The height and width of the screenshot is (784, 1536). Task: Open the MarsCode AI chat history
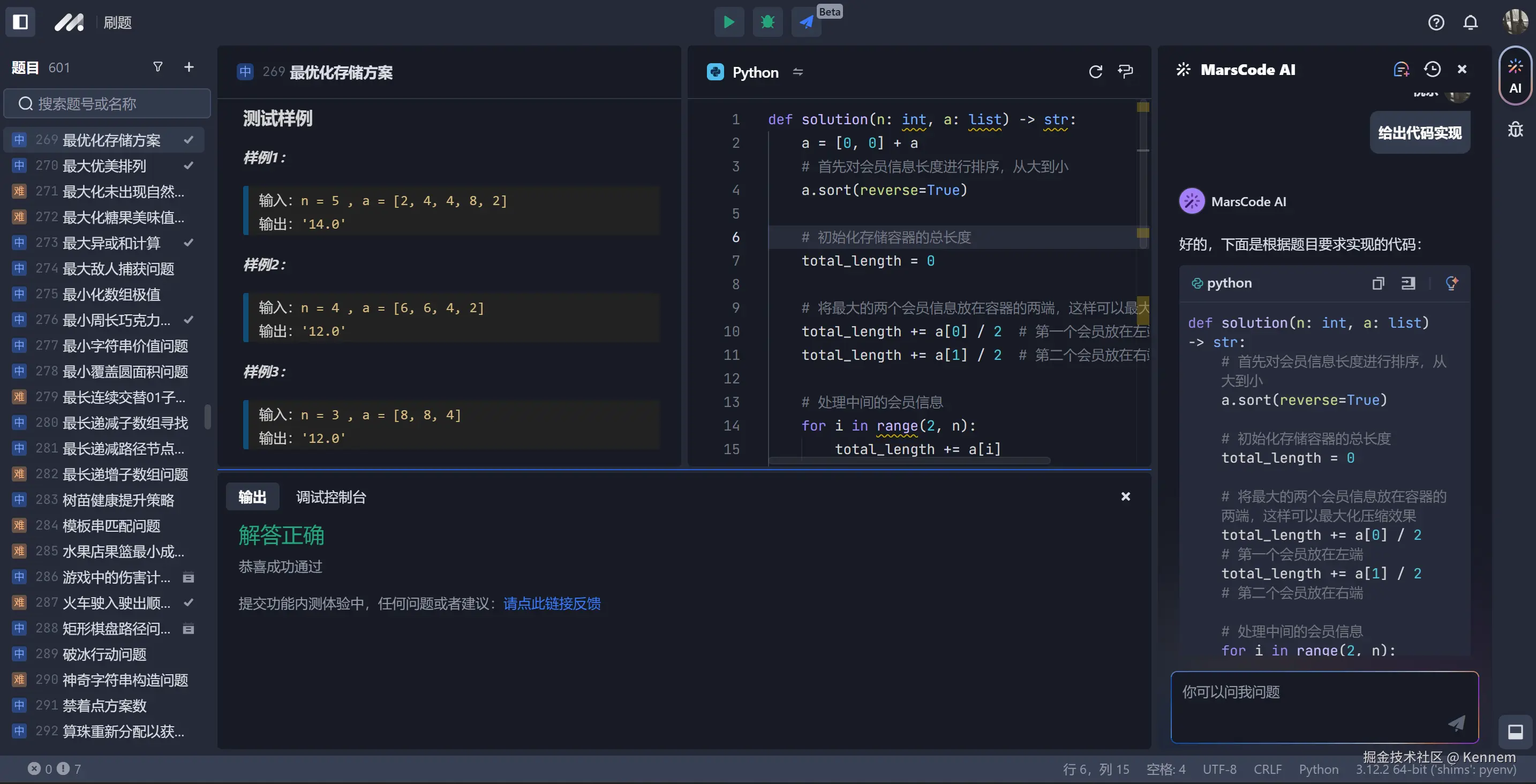click(1432, 70)
